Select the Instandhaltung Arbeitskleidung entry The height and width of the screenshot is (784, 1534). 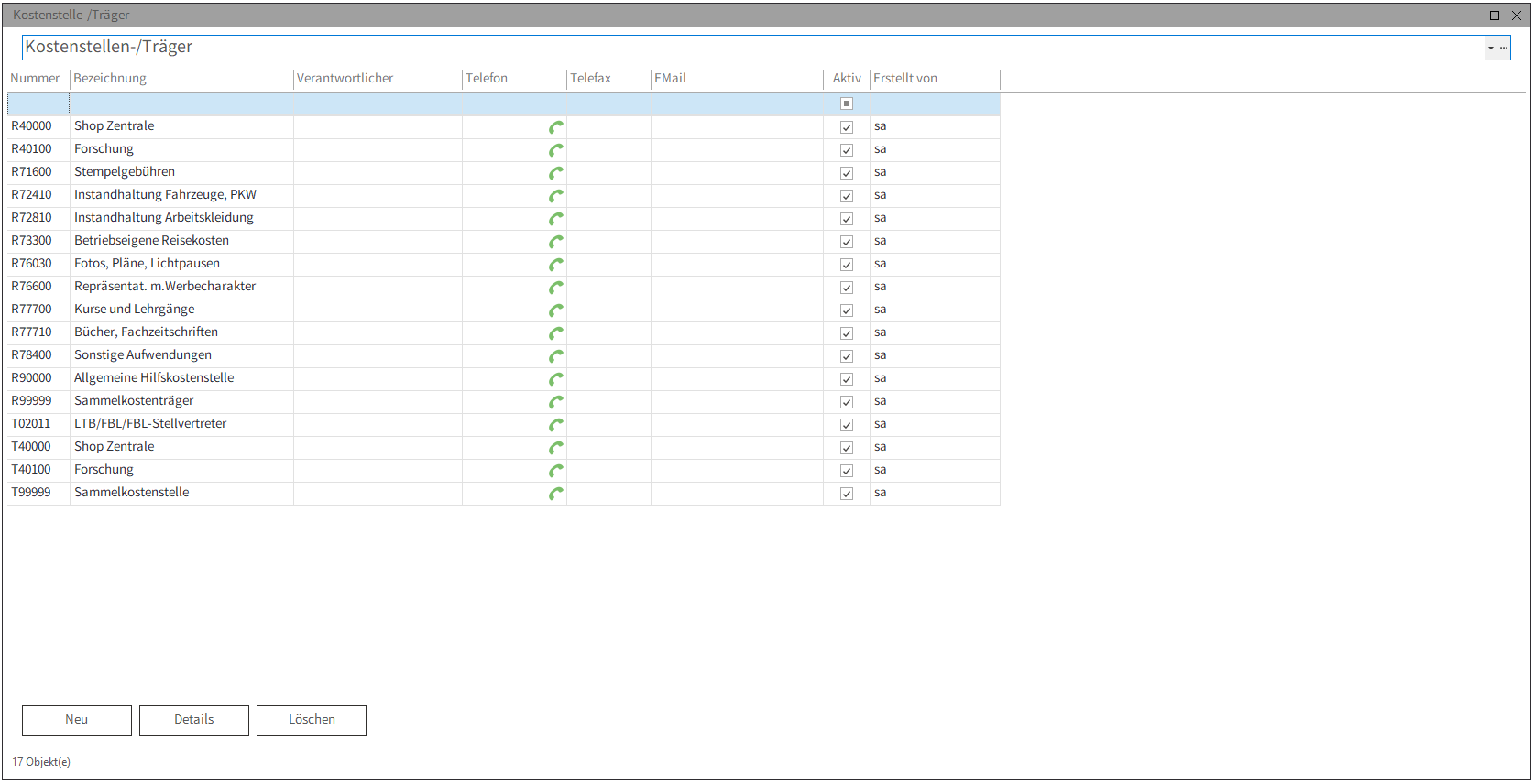pos(164,218)
